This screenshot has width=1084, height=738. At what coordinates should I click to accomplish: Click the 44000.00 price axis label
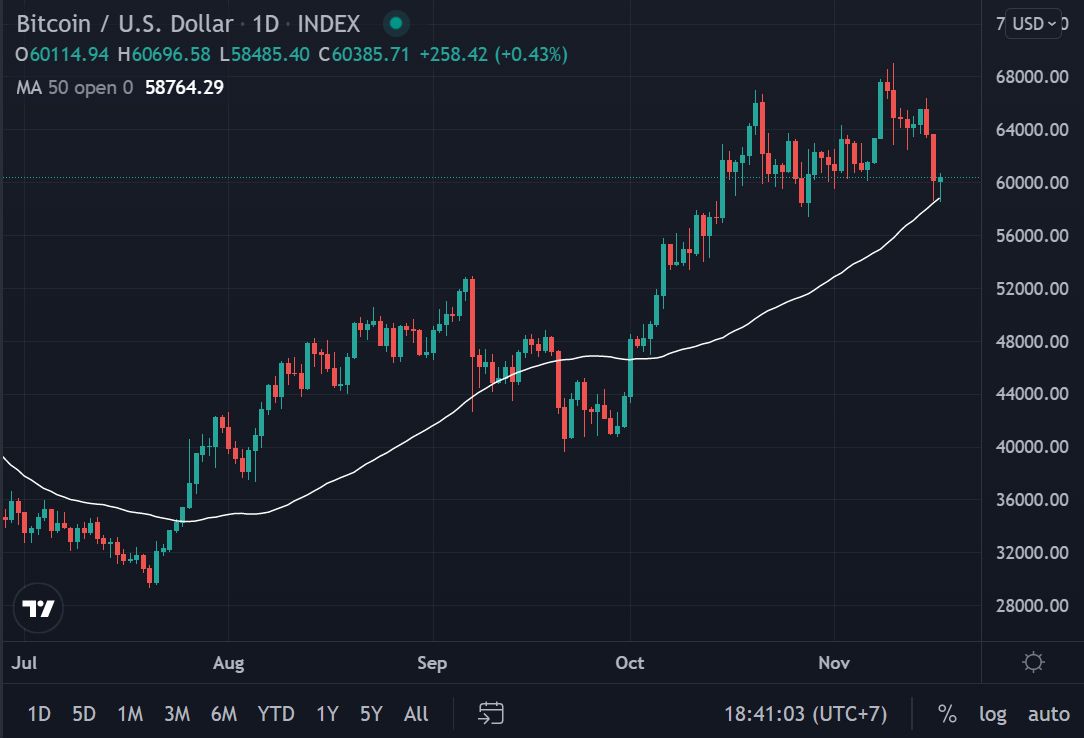1032,394
